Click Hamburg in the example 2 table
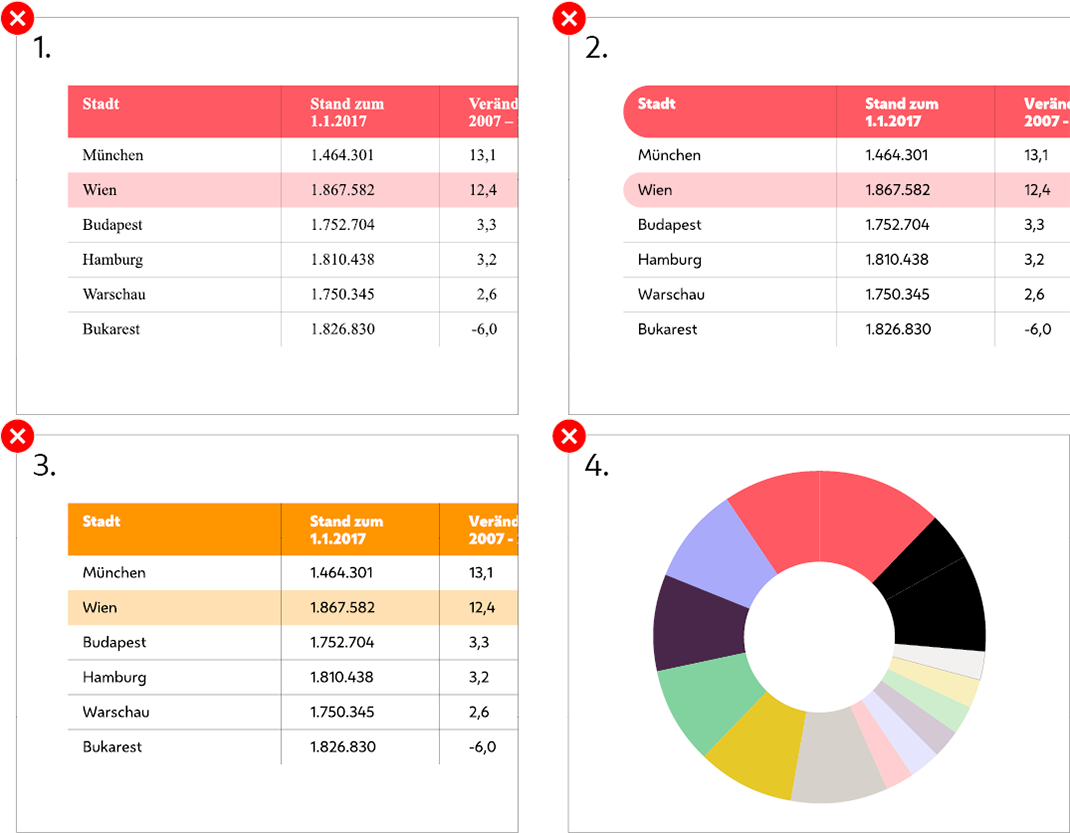Image resolution: width=1070 pixels, height=833 pixels. [x=669, y=260]
